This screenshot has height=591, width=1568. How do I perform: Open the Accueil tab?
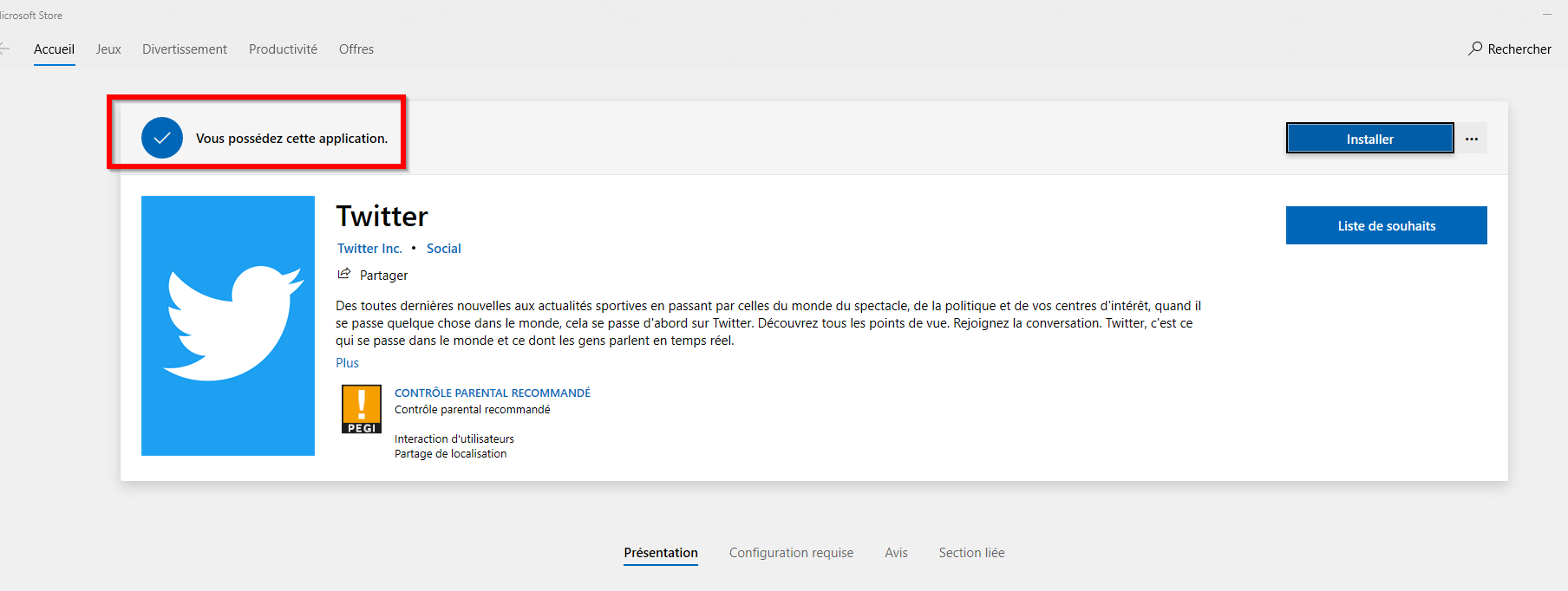[x=54, y=49]
